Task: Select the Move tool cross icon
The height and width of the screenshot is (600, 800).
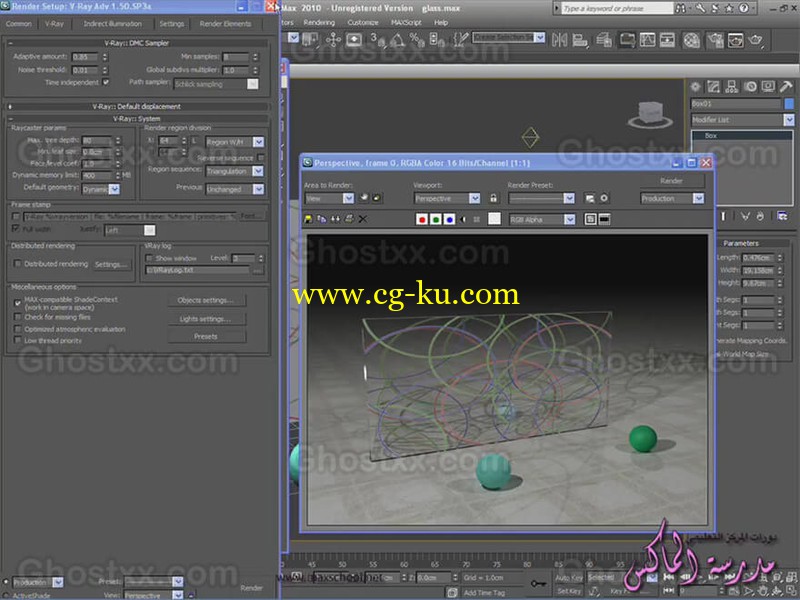Action: [x=333, y=40]
